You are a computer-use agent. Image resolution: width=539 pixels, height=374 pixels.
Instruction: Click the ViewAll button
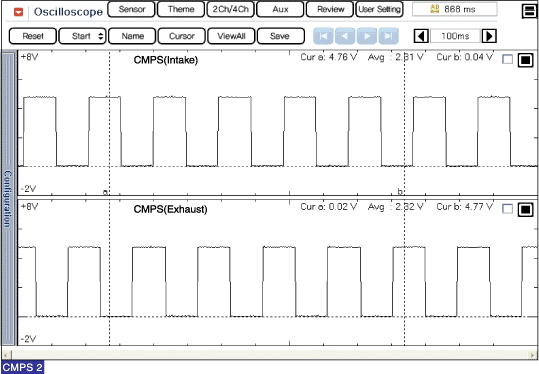point(231,36)
